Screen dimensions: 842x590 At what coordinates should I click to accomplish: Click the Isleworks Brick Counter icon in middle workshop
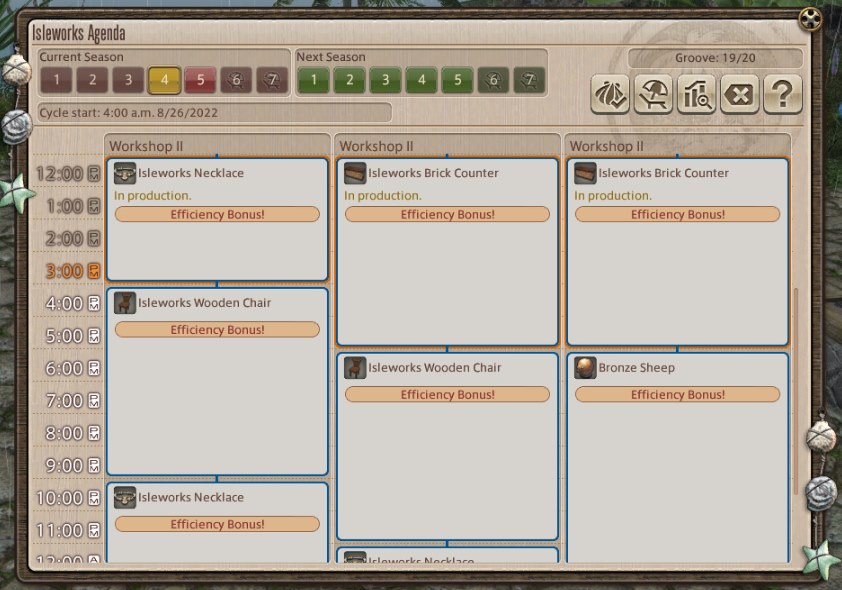(x=355, y=173)
